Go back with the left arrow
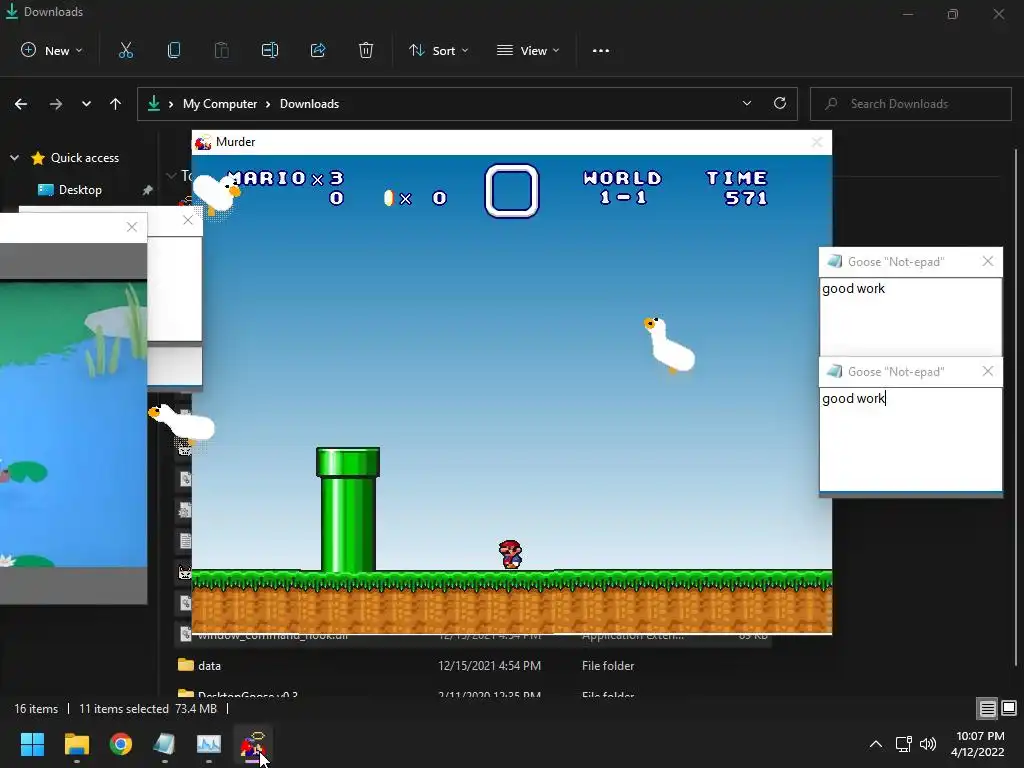 21,104
